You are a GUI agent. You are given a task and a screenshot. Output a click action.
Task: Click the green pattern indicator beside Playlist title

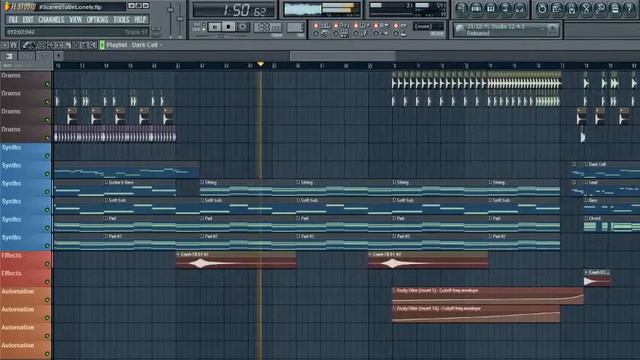(x=102, y=45)
